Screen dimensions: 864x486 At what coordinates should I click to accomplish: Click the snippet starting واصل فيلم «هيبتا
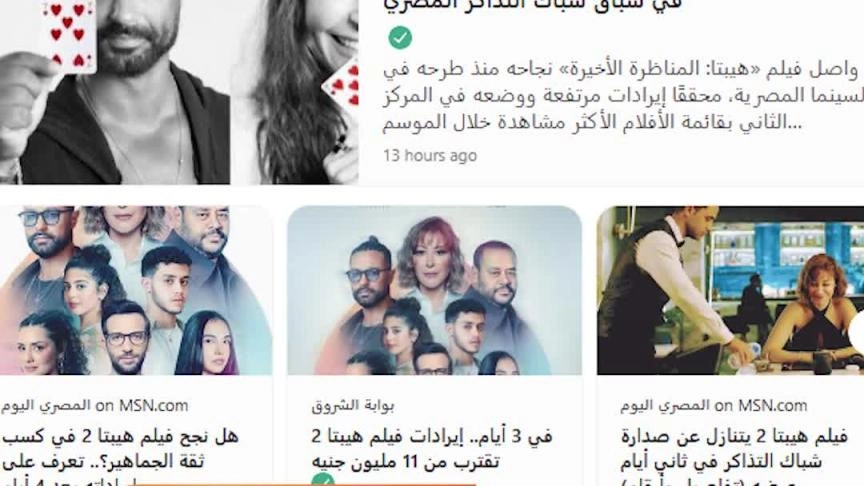[623, 96]
